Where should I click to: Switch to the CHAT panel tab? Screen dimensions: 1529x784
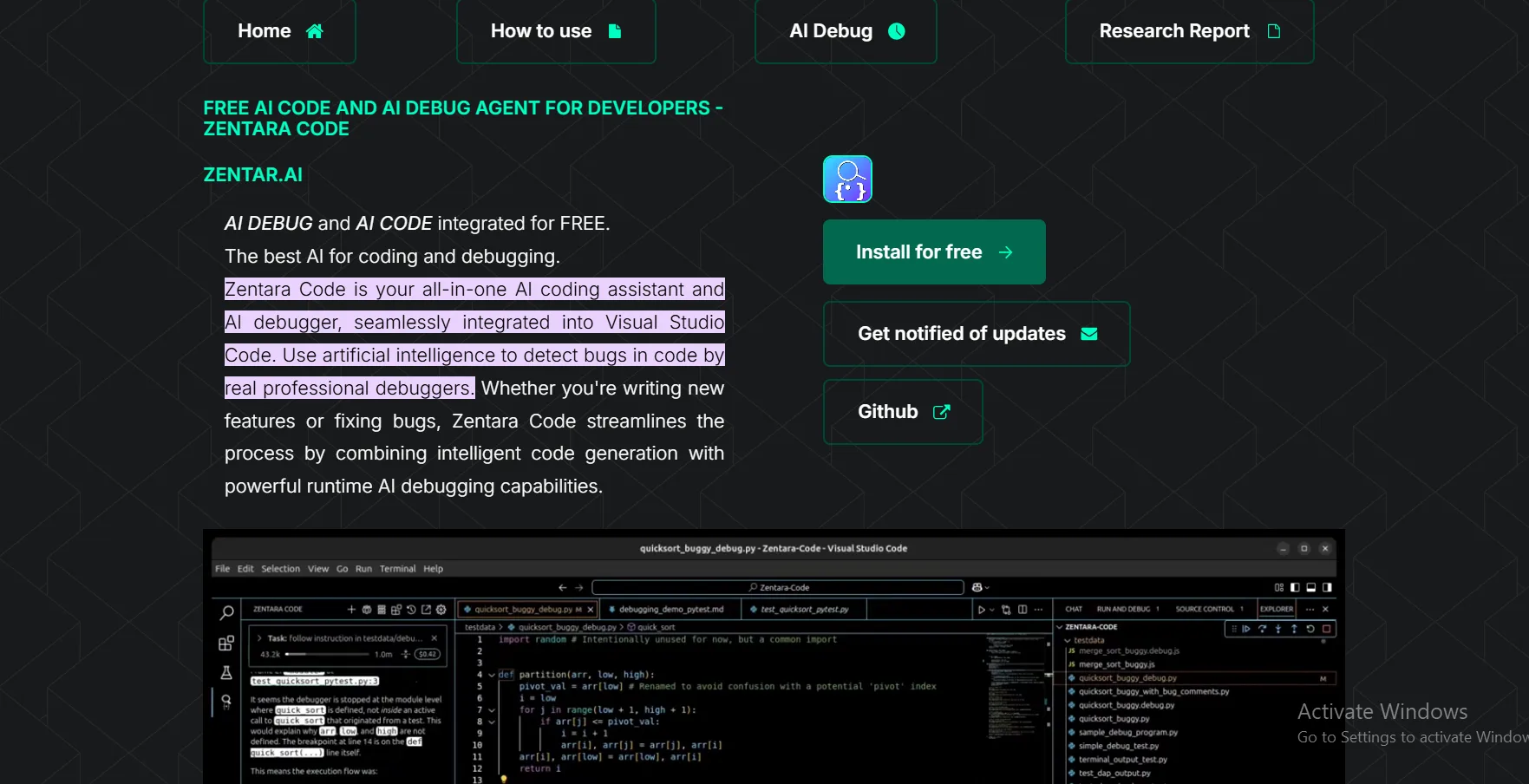click(x=1074, y=609)
